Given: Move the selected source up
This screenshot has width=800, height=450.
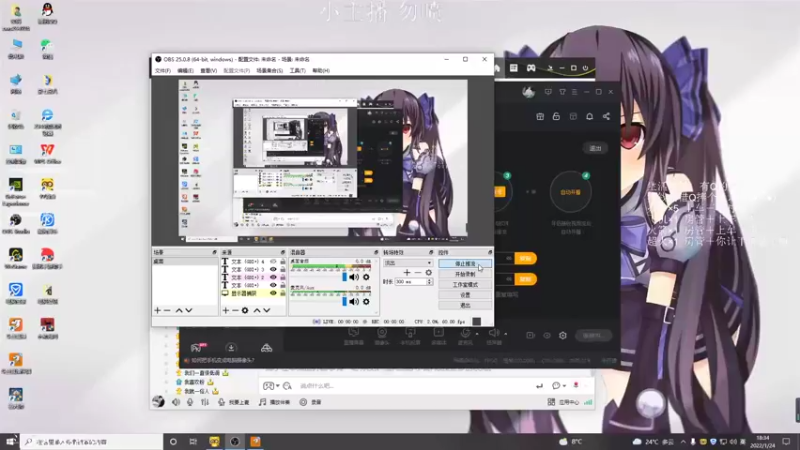Looking at the screenshot, I should (x=257, y=310).
